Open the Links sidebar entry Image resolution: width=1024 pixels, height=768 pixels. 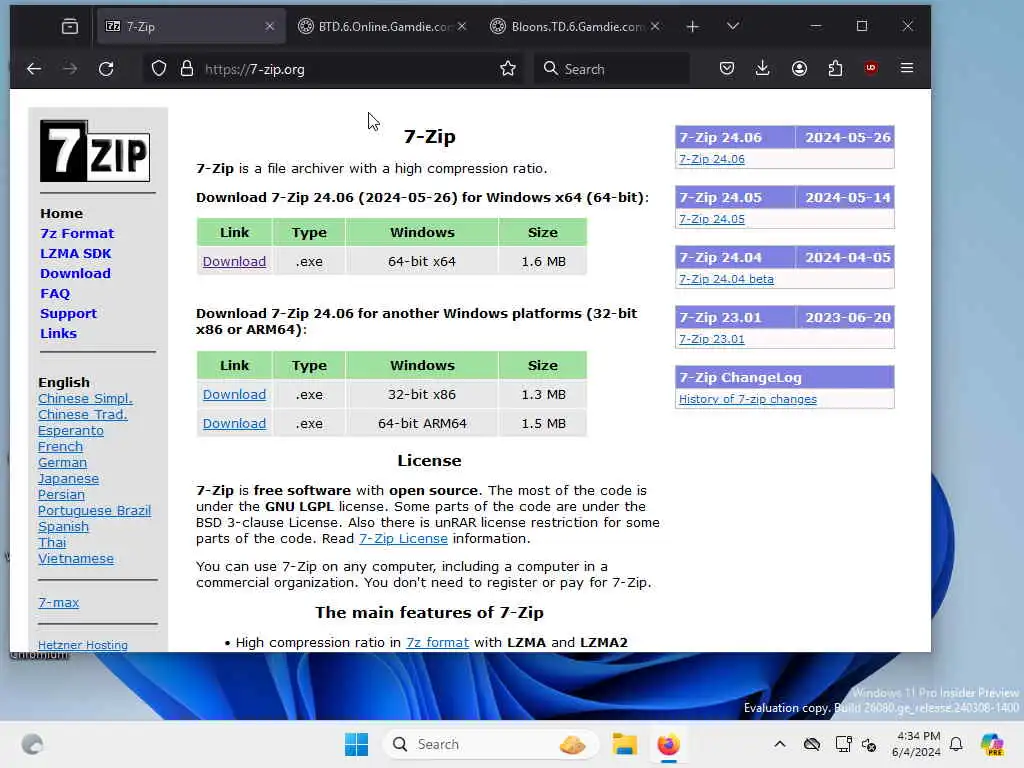click(x=58, y=334)
